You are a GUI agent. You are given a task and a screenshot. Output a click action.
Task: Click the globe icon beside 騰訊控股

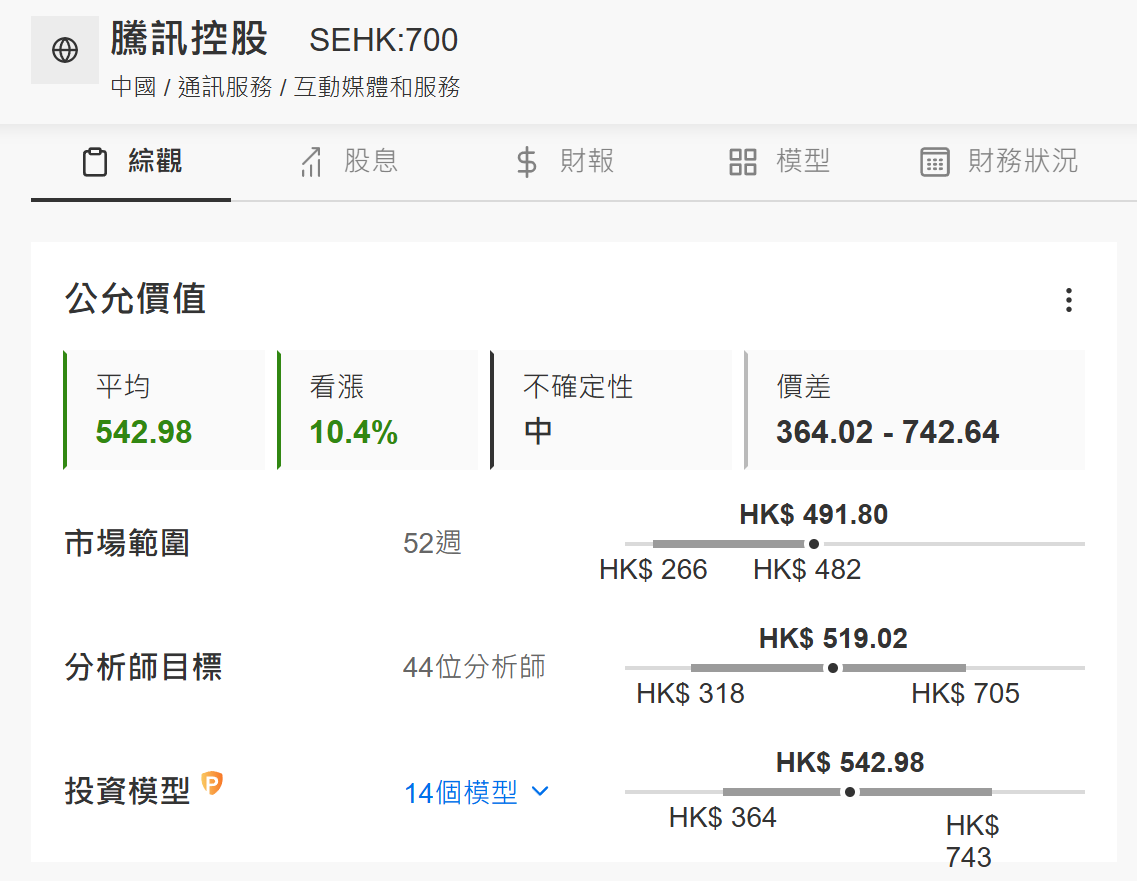[x=65, y=50]
